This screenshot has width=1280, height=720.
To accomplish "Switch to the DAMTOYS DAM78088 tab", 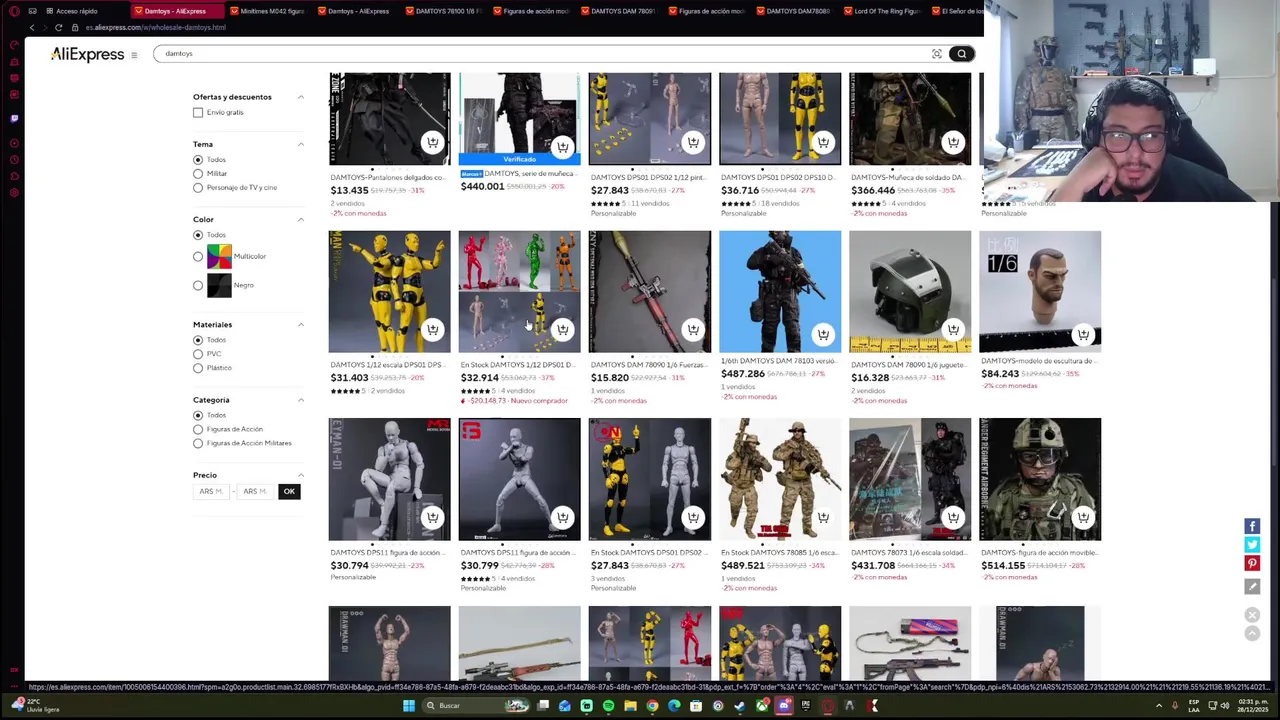I will tap(797, 11).
